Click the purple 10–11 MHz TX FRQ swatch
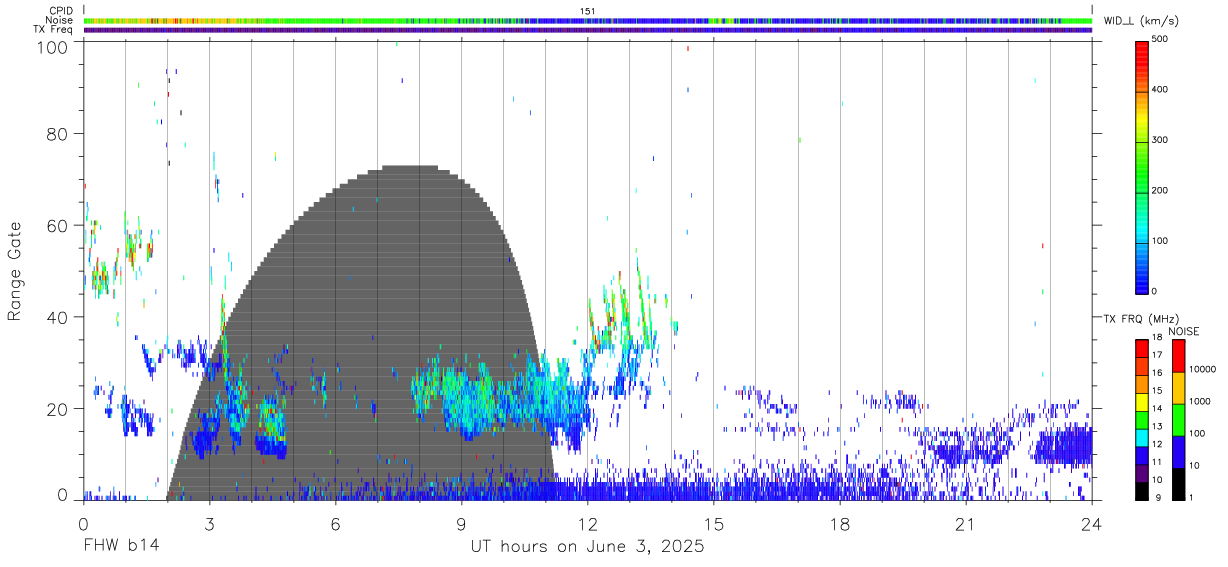Image resolution: width=1228 pixels, height=567 pixels. (x=1142, y=472)
